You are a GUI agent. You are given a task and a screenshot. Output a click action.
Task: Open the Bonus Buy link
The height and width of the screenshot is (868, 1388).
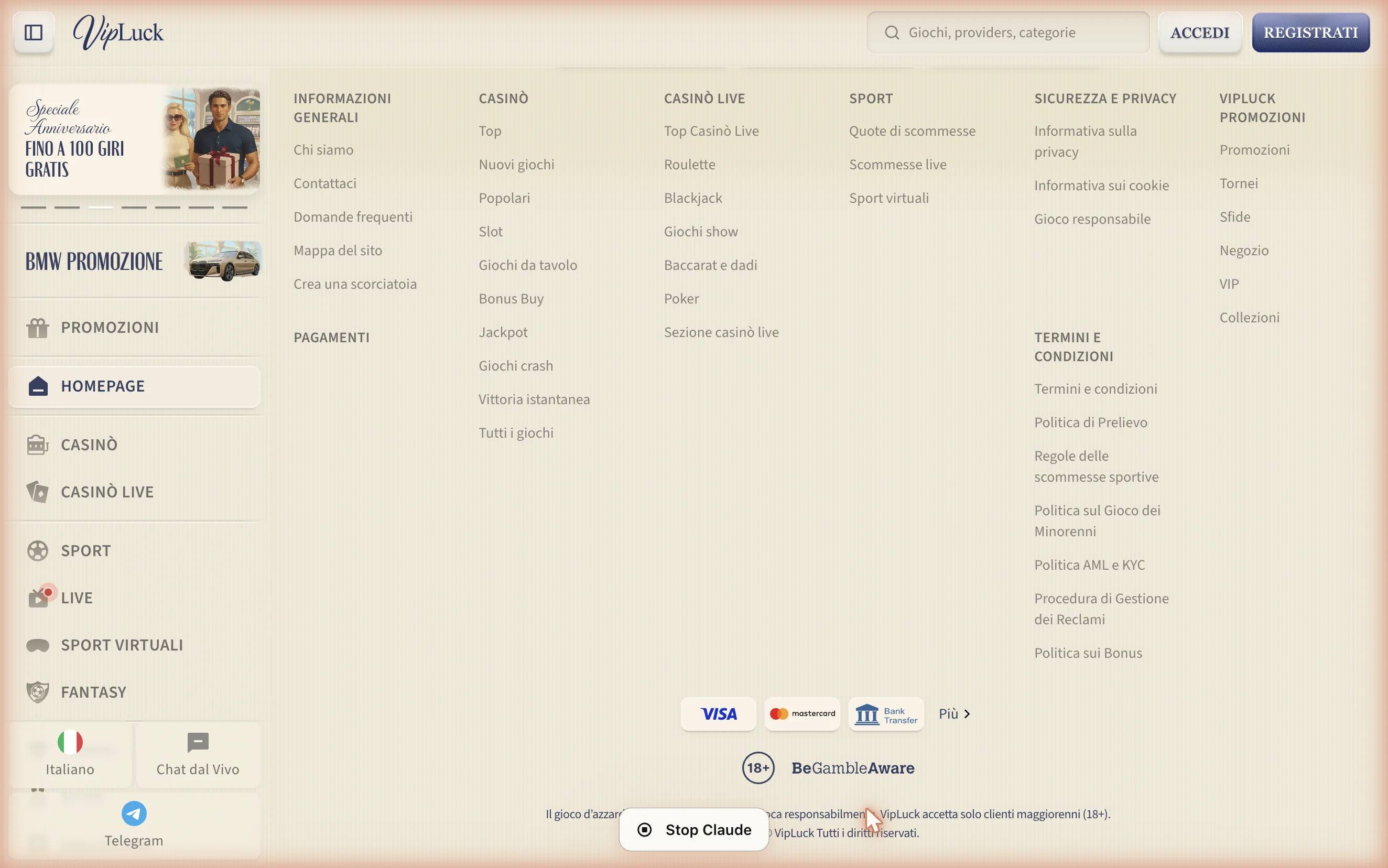tap(511, 299)
